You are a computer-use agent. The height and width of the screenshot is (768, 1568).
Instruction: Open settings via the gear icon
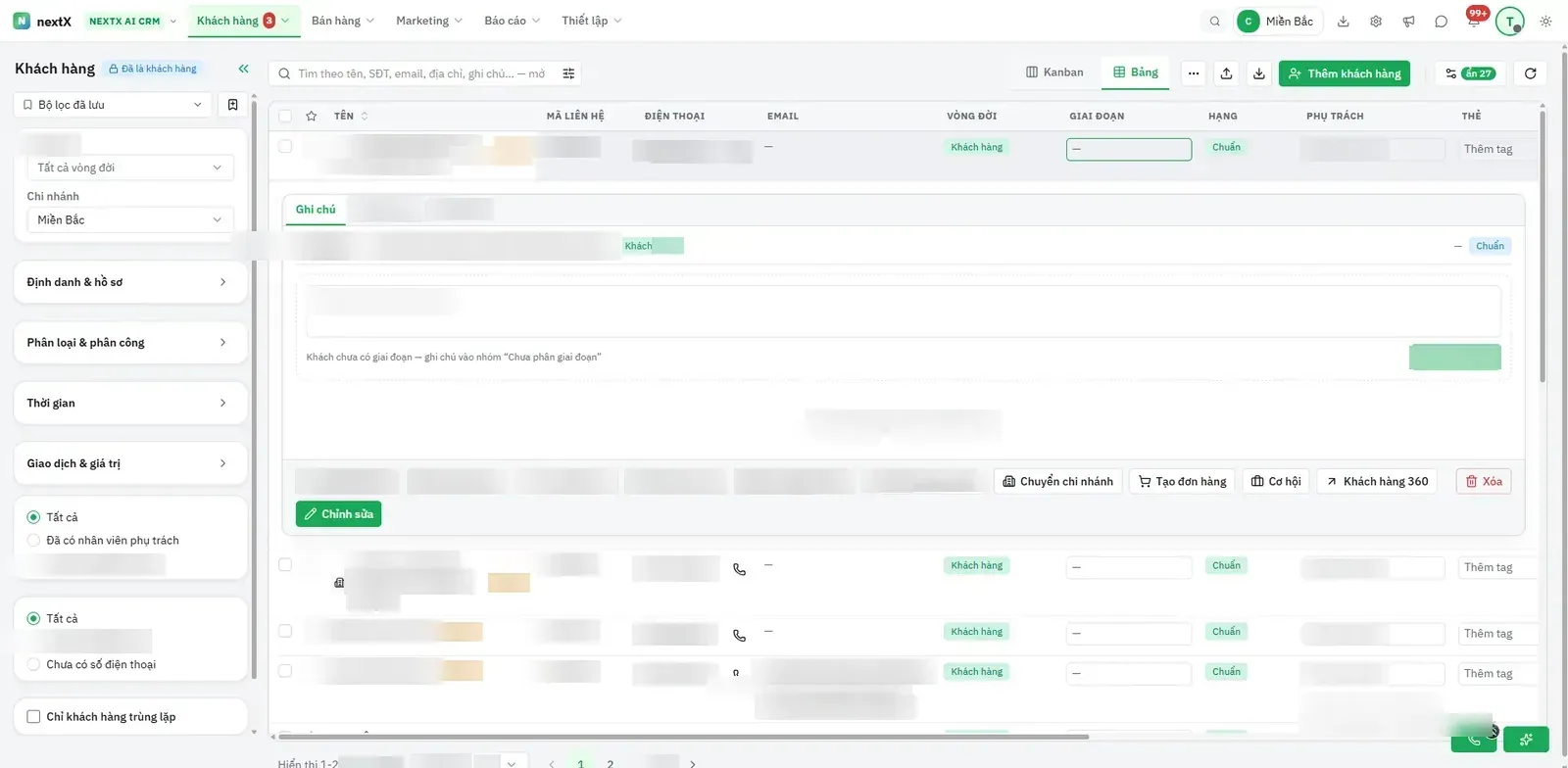1376,21
